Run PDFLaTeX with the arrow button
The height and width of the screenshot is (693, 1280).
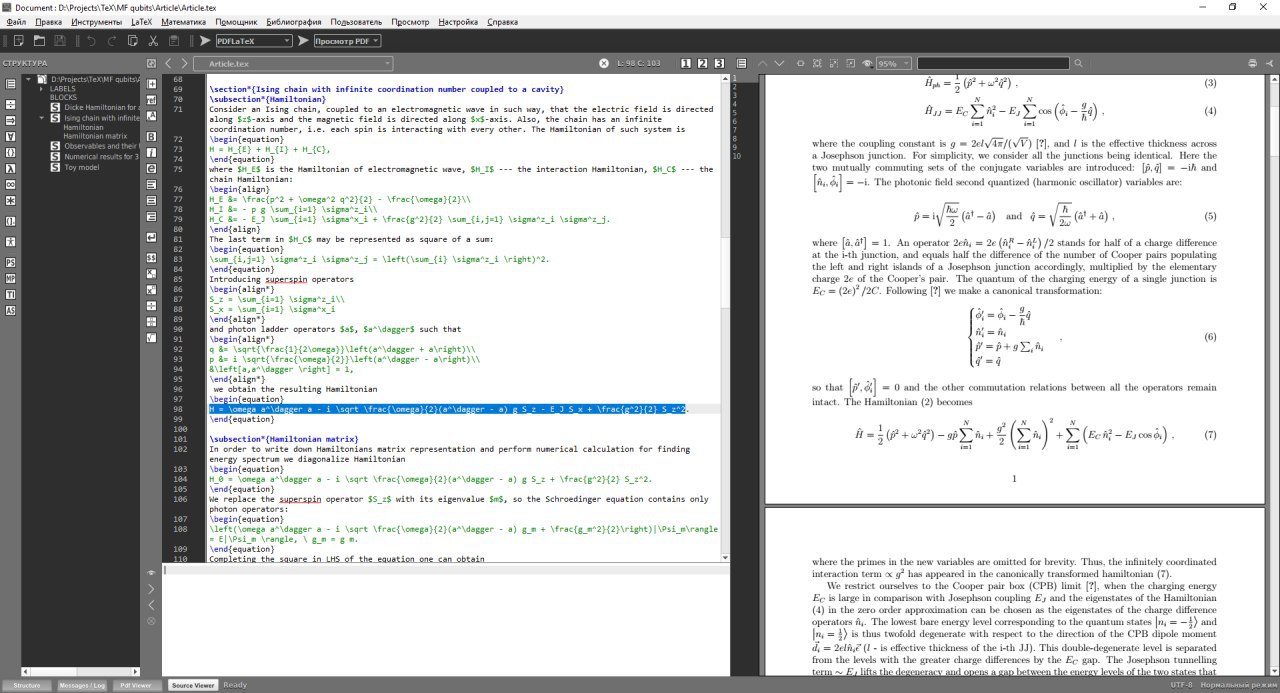(205, 41)
